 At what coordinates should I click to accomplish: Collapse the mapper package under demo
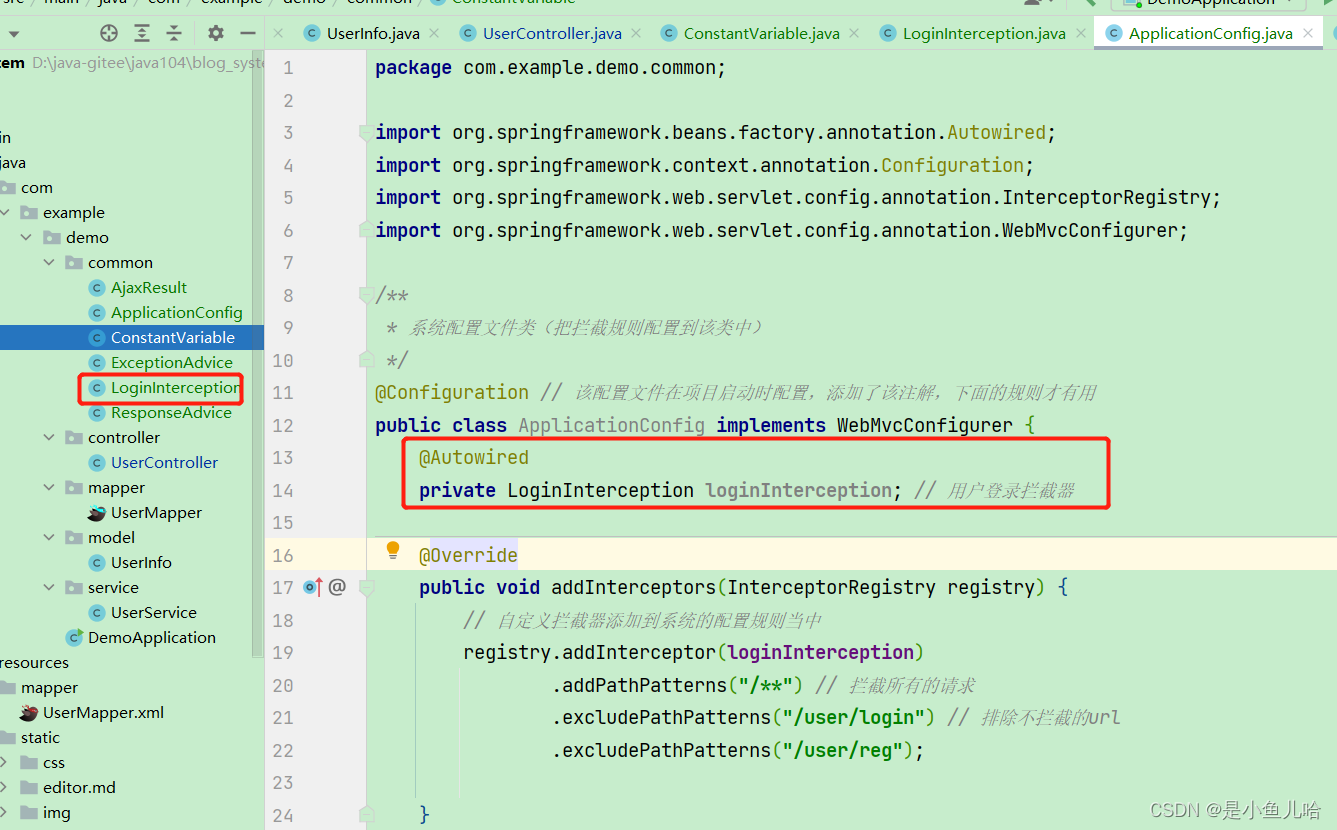coord(50,487)
